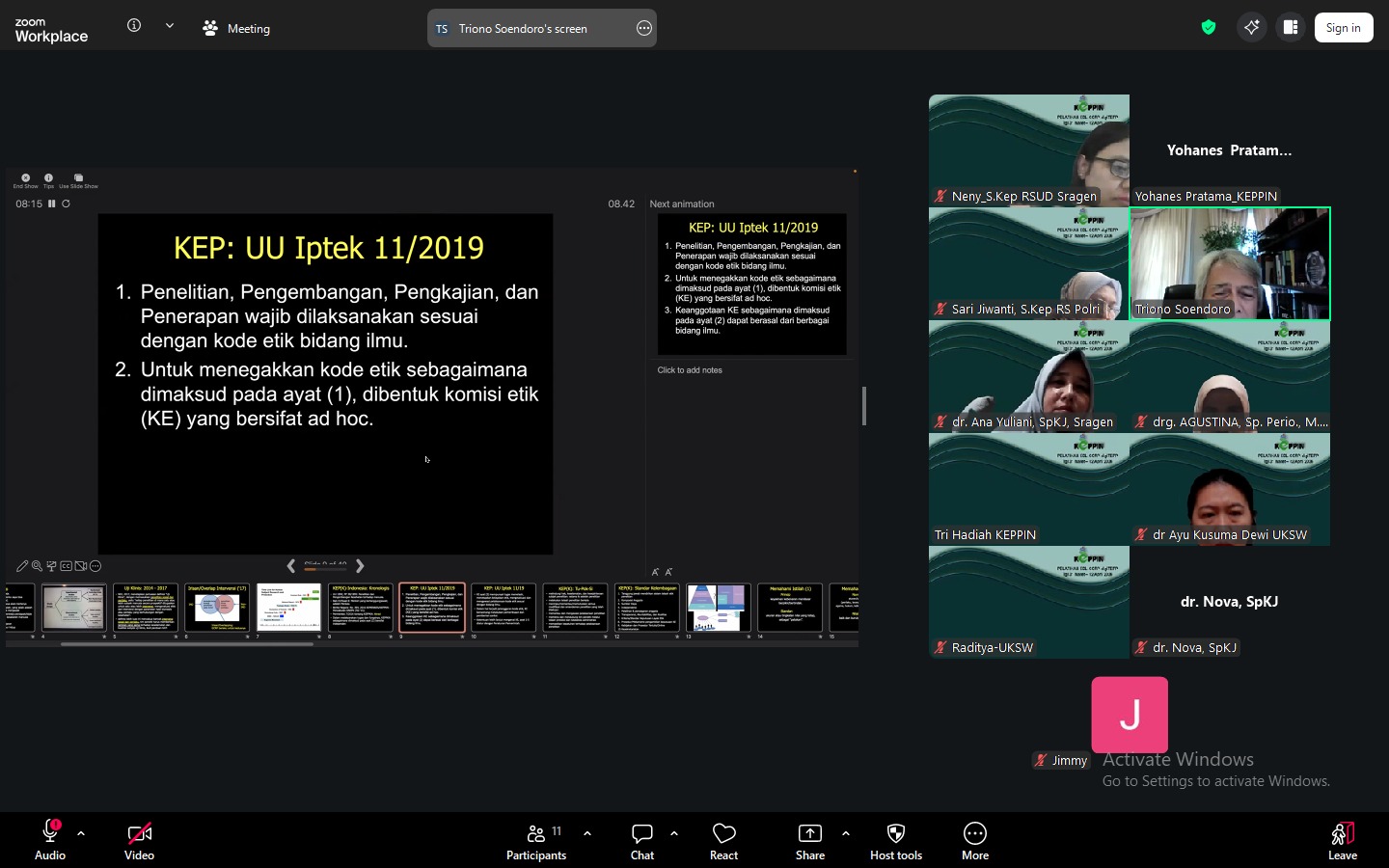Expand the Share options arrow
Viewport: 1389px width, 868px height.
846,833
